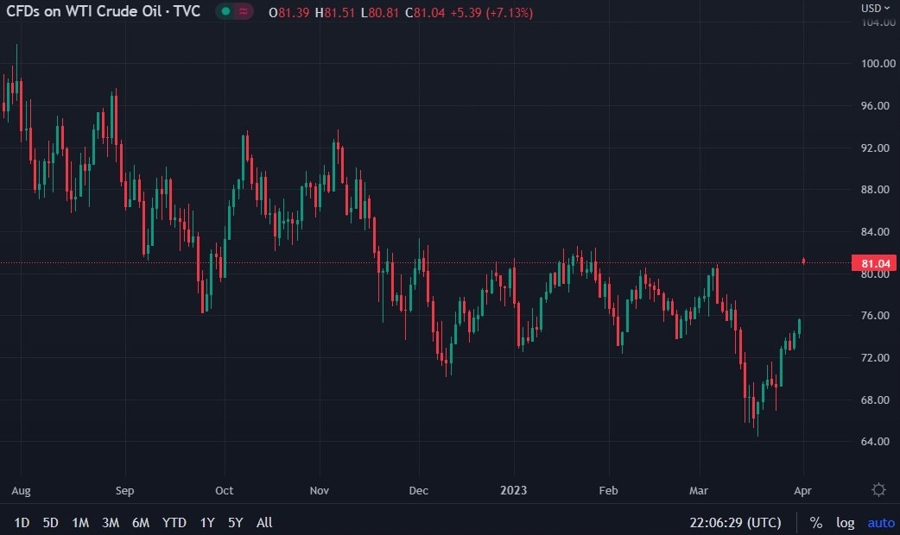Click the 92.00 price axis label
The width and height of the screenshot is (900, 535).
click(x=875, y=148)
